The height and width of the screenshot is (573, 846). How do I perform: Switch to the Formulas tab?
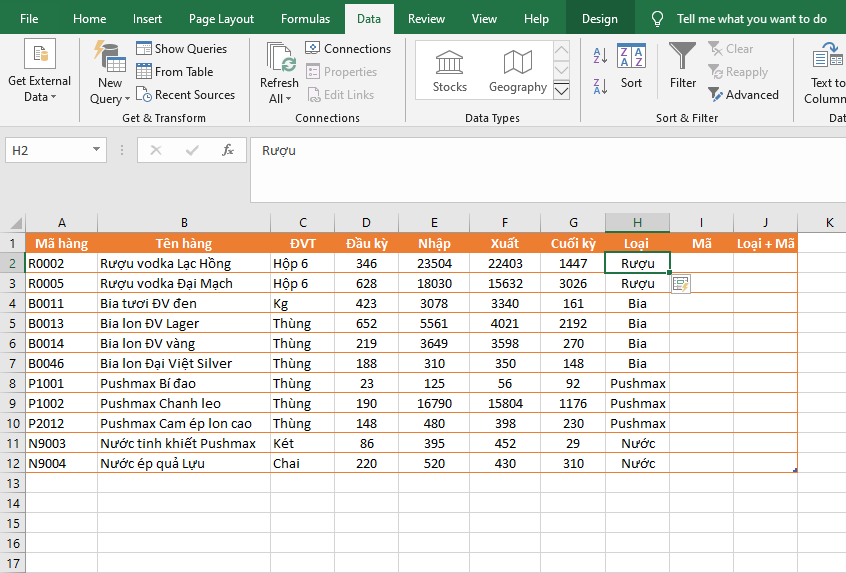[305, 19]
